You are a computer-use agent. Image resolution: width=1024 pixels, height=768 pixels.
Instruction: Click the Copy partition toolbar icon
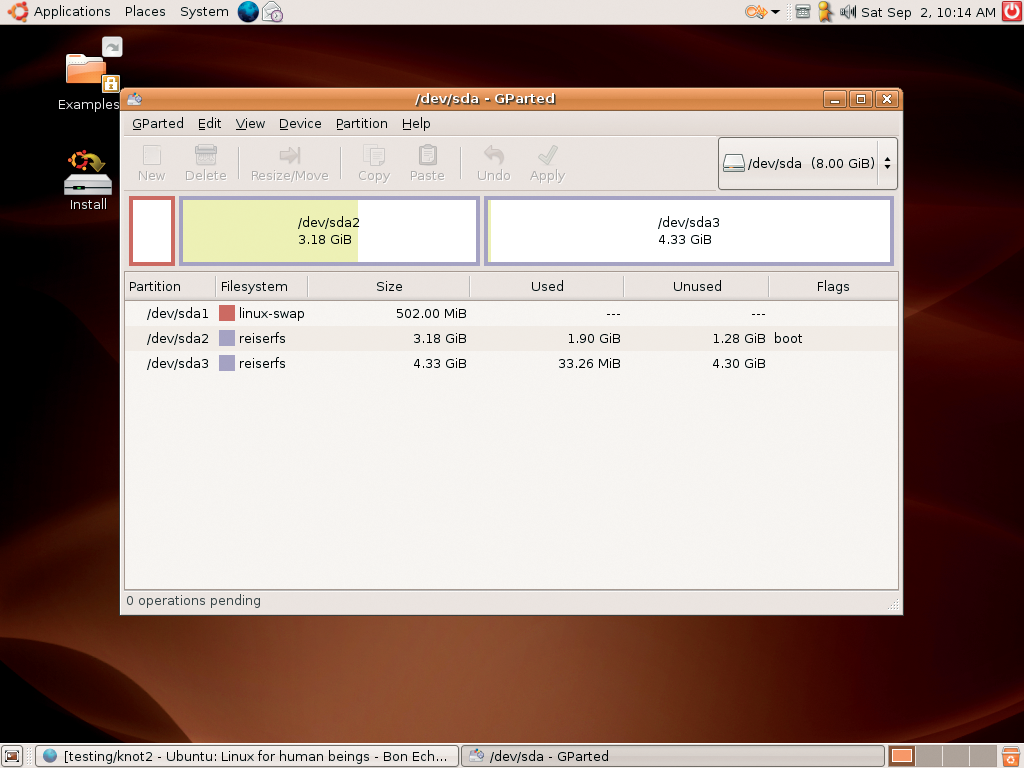(x=374, y=163)
